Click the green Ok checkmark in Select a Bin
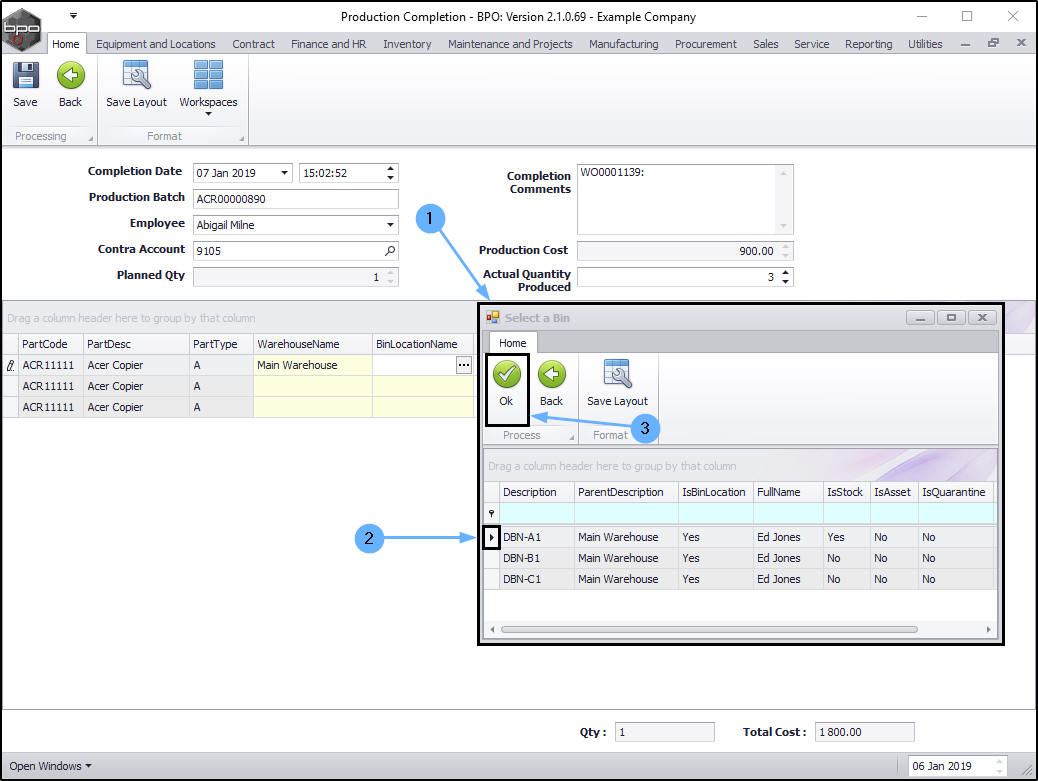The height and width of the screenshot is (781, 1038). pos(506,374)
